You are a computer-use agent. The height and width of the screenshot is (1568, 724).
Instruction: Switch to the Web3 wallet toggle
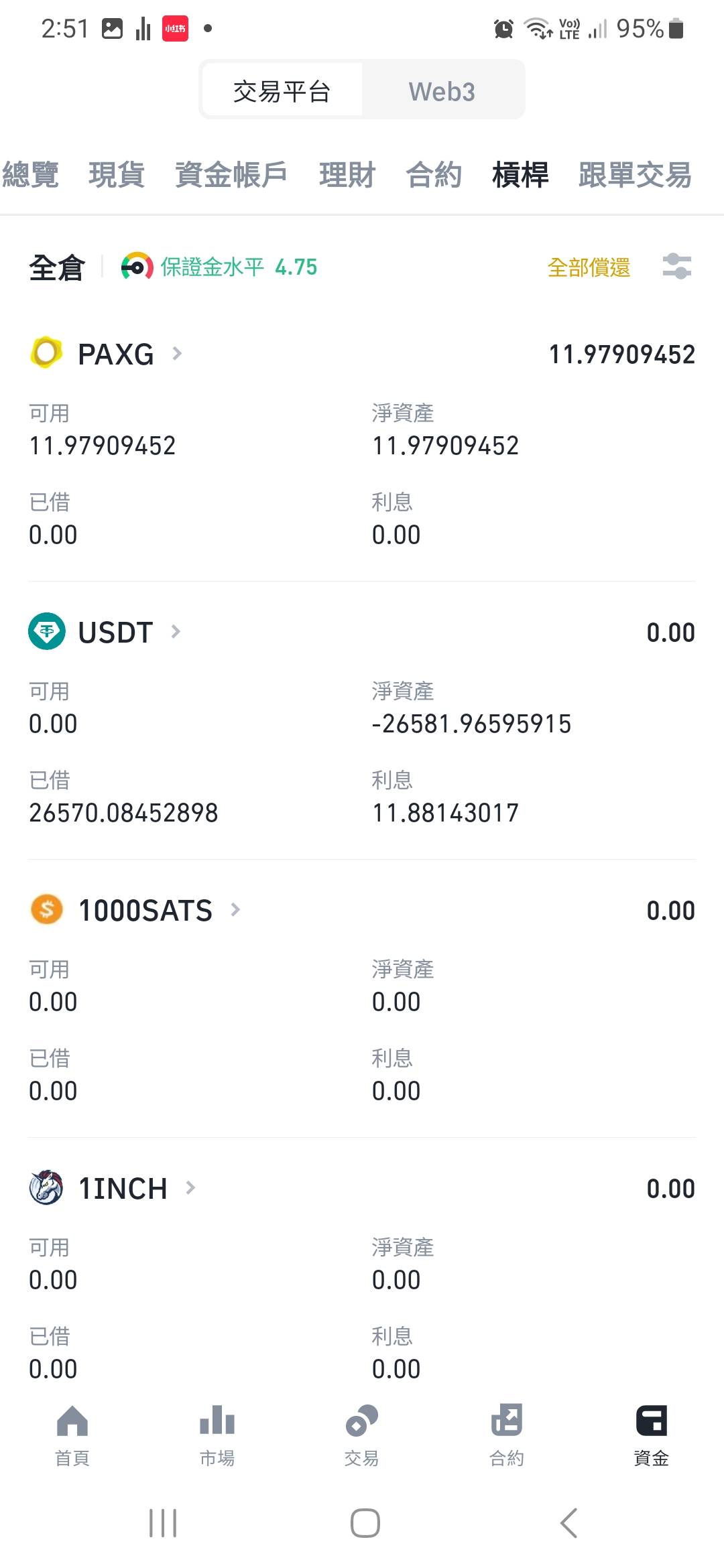tap(442, 92)
